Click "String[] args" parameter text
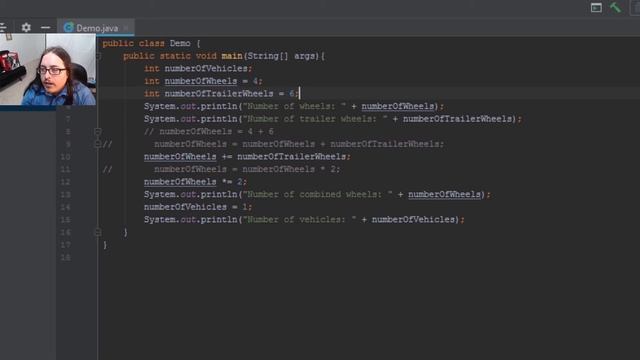This screenshot has width=640, height=360. (281, 56)
